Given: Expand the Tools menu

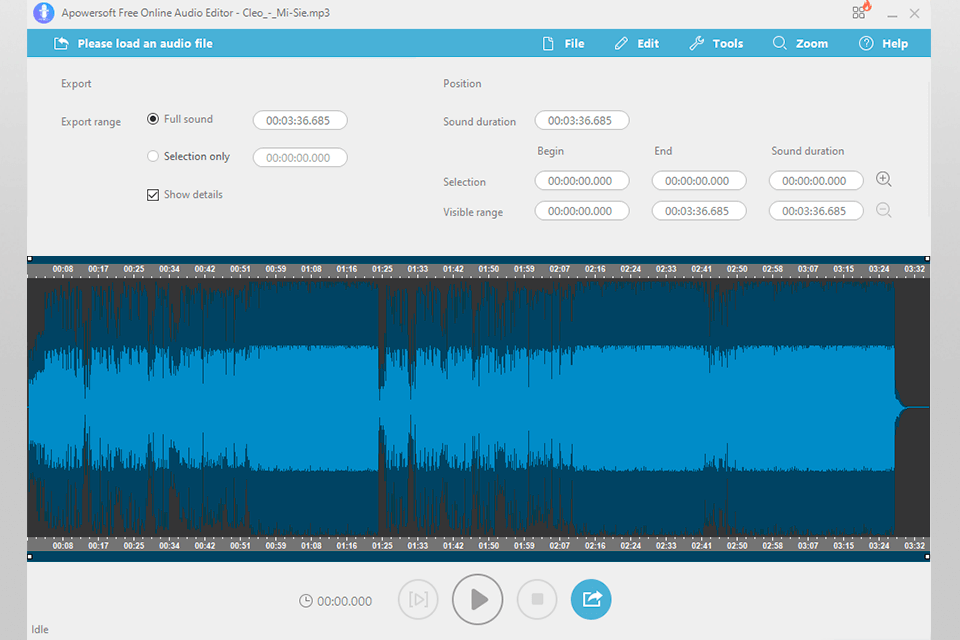Looking at the screenshot, I should pyautogui.click(x=716, y=44).
